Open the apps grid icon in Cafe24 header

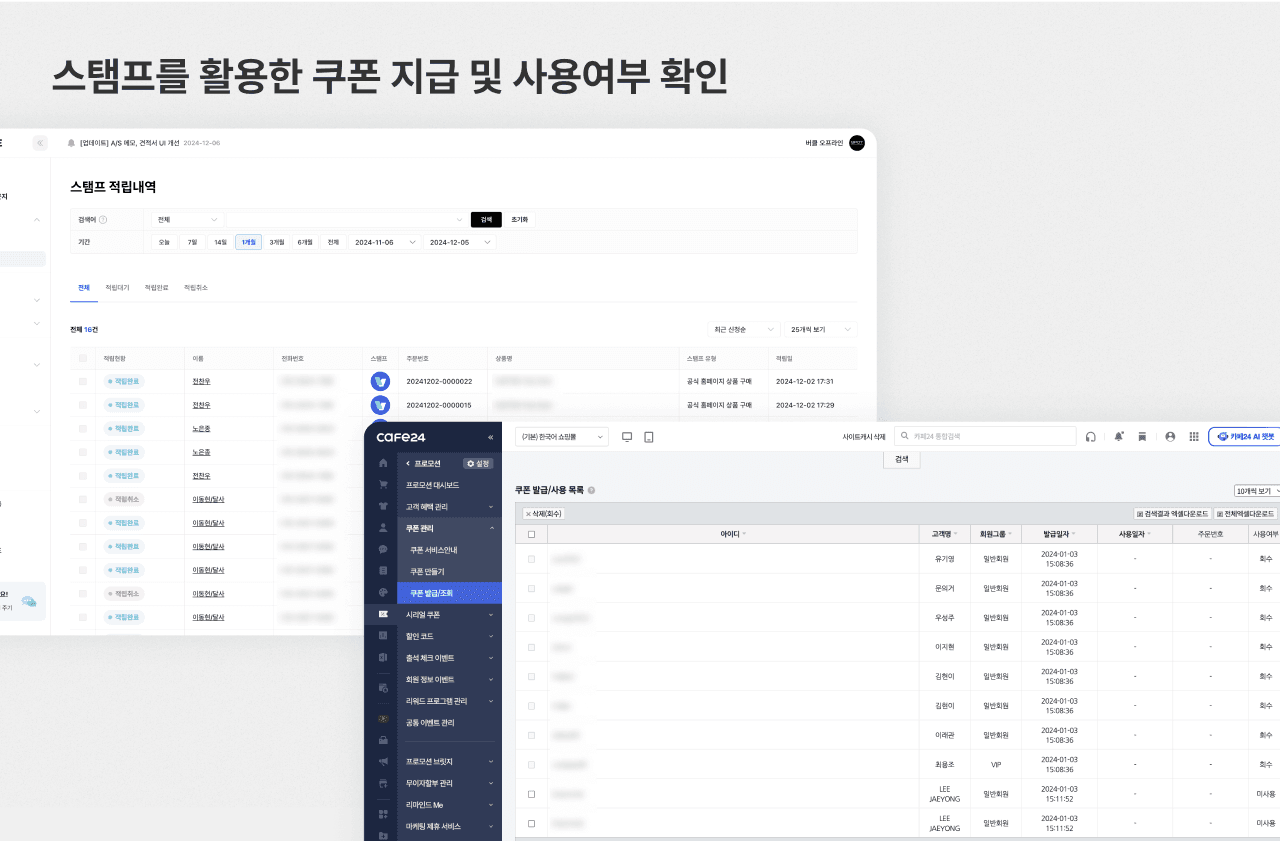coord(1193,437)
